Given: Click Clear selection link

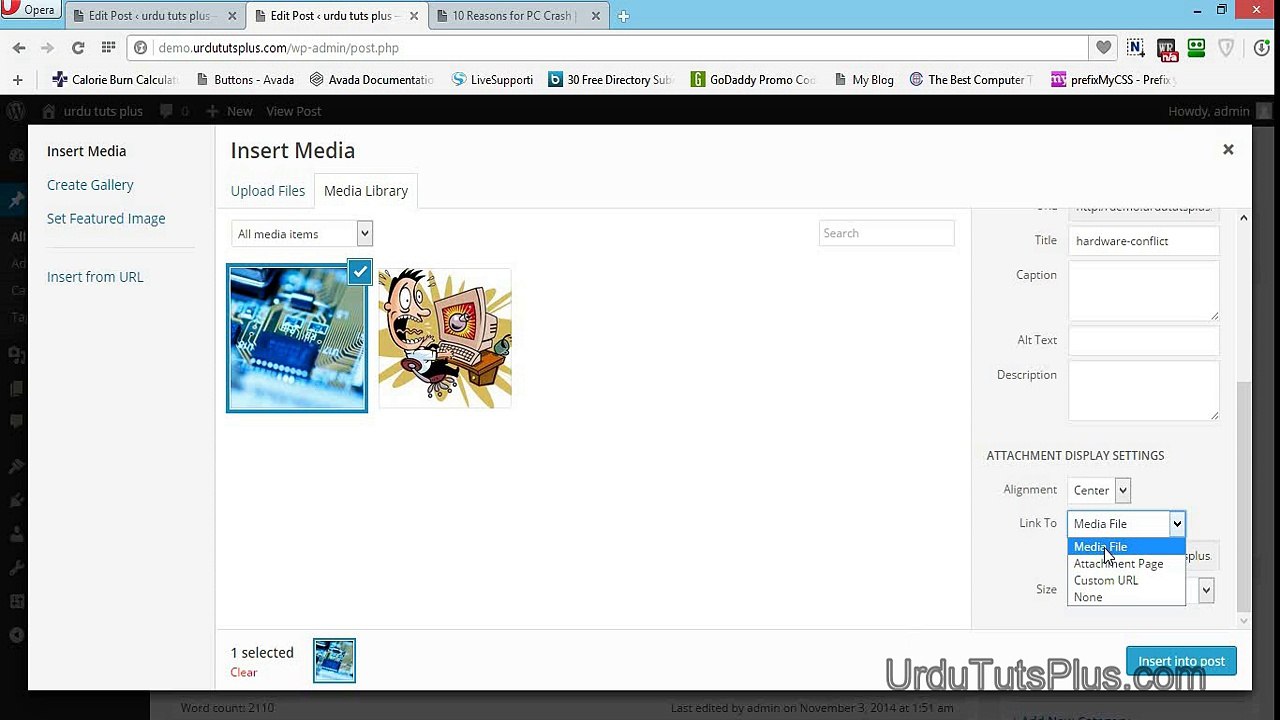Looking at the screenshot, I should [x=244, y=672].
